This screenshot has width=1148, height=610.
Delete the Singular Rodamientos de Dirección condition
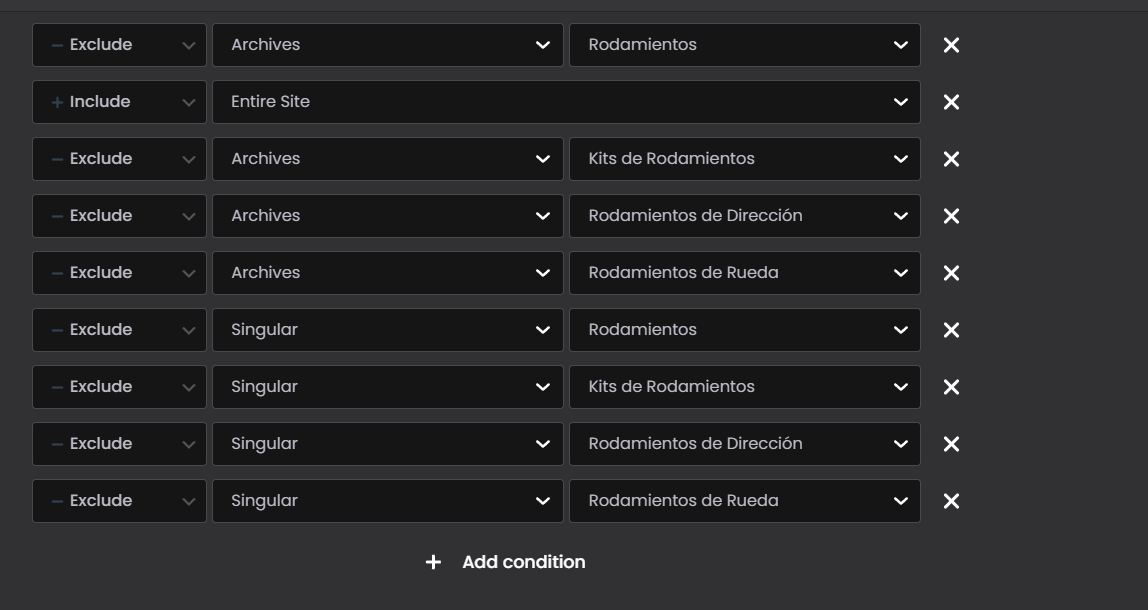point(951,444)
